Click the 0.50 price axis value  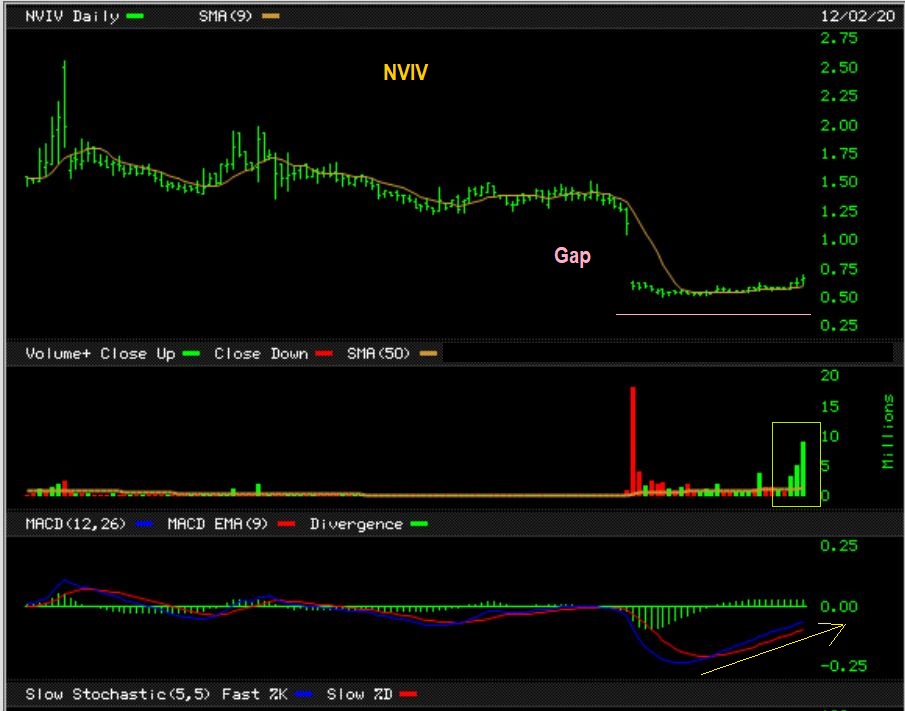pyautogui.click(x=839, y=297)
